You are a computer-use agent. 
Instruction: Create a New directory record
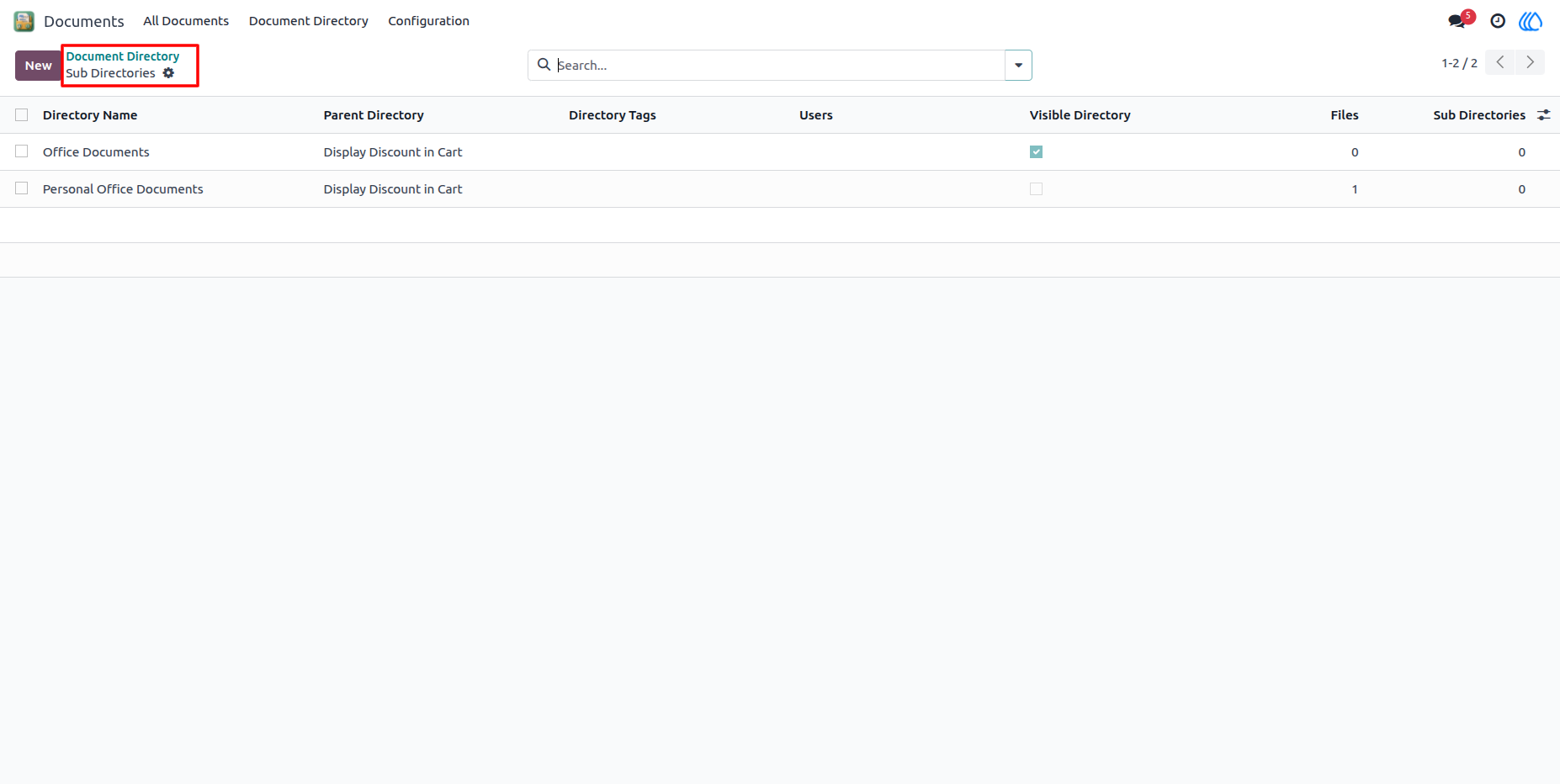pyautogui.click(x=38, y=66)
